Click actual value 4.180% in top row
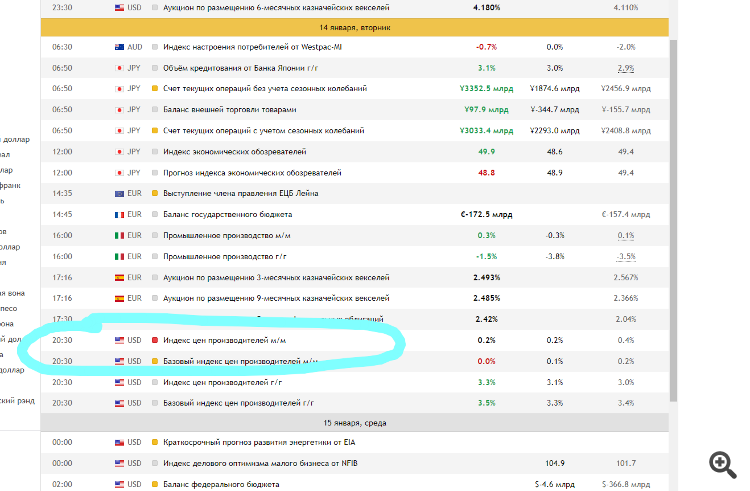Image resolution: width=750 pixels, height=491 pixels. (486, 8)
